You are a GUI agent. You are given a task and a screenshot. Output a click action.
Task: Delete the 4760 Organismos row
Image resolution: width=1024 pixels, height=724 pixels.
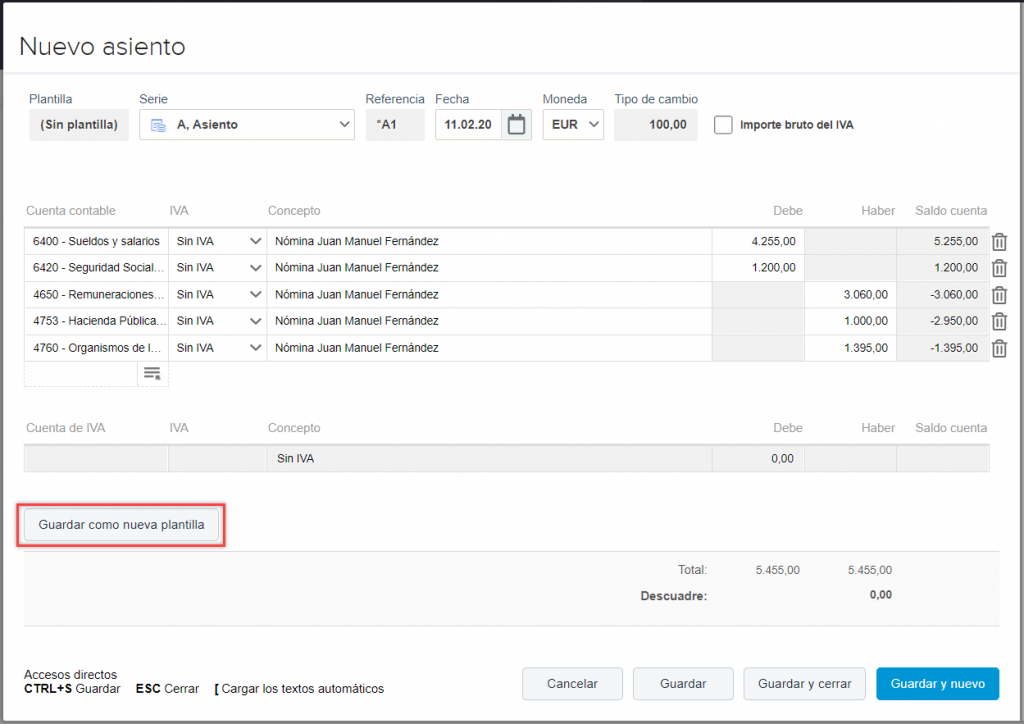tap(999, 349)
